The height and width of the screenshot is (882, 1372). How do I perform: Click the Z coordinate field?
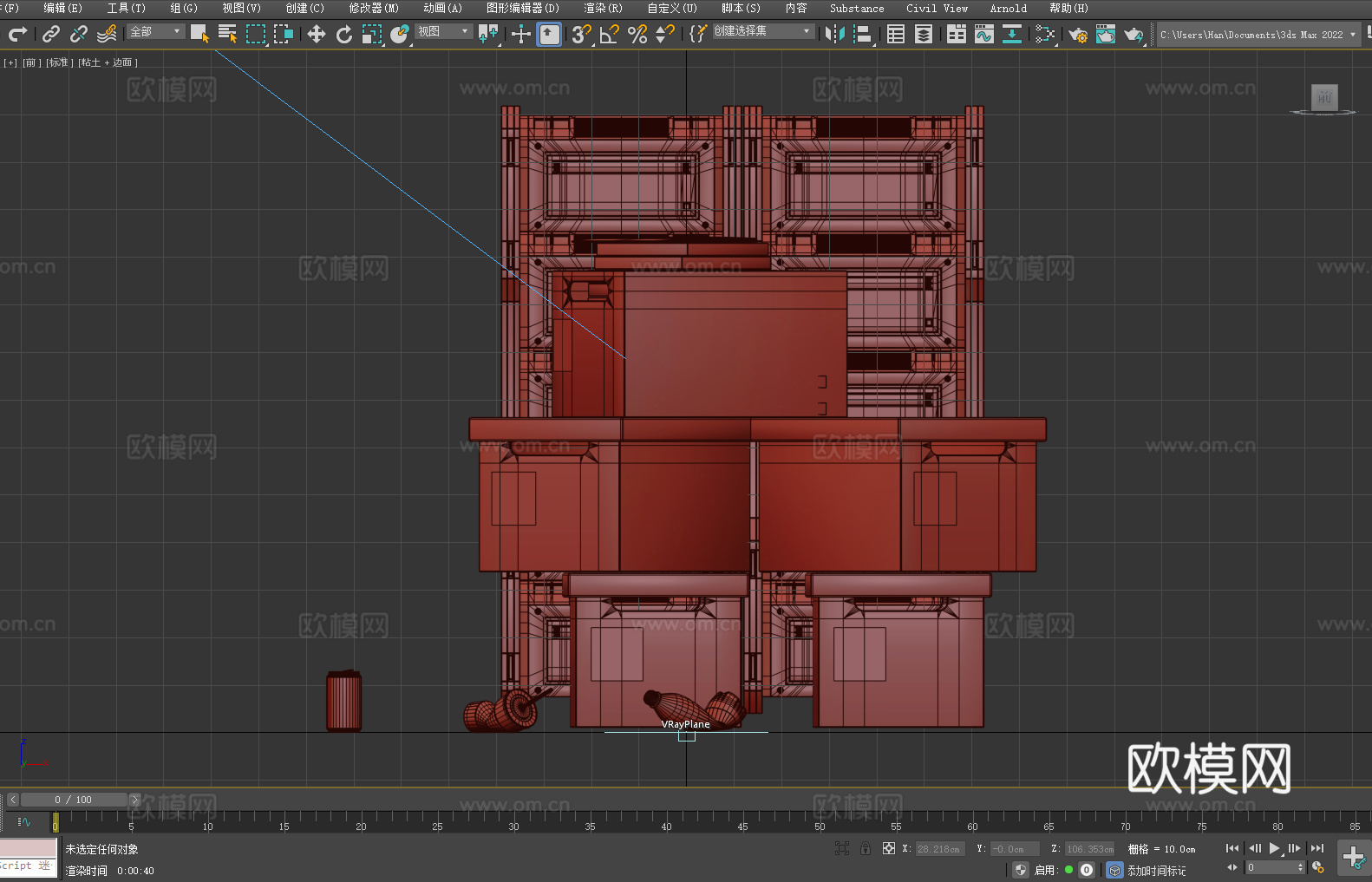click(1089, 849)
